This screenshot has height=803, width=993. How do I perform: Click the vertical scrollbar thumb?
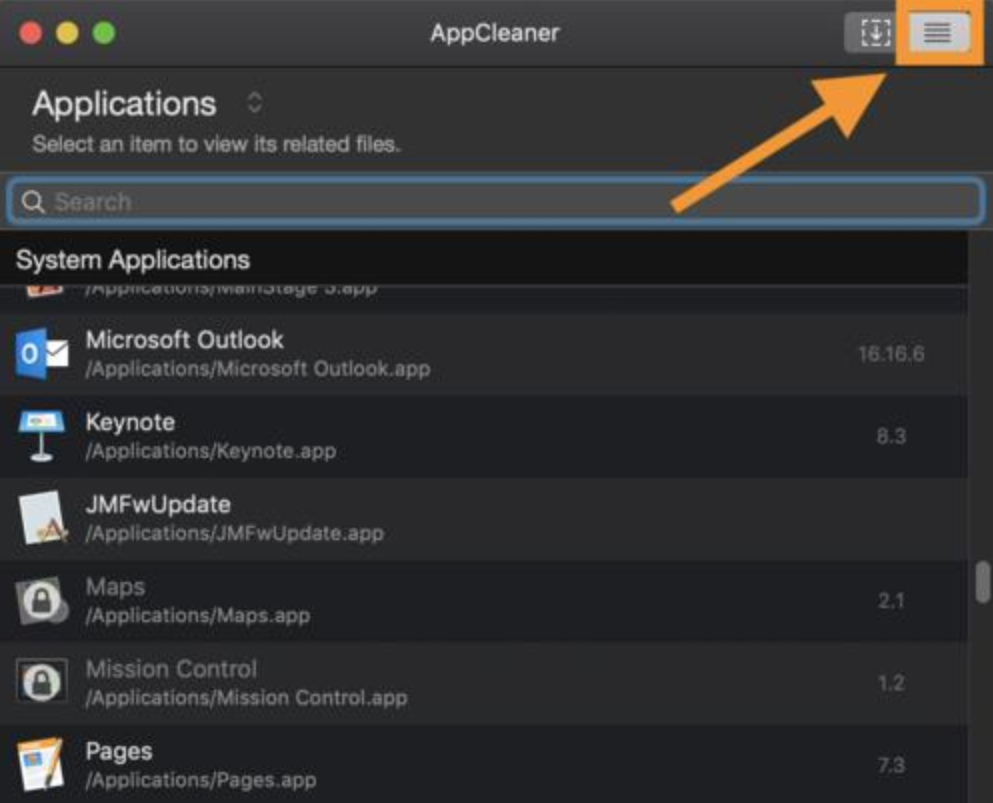982,582
